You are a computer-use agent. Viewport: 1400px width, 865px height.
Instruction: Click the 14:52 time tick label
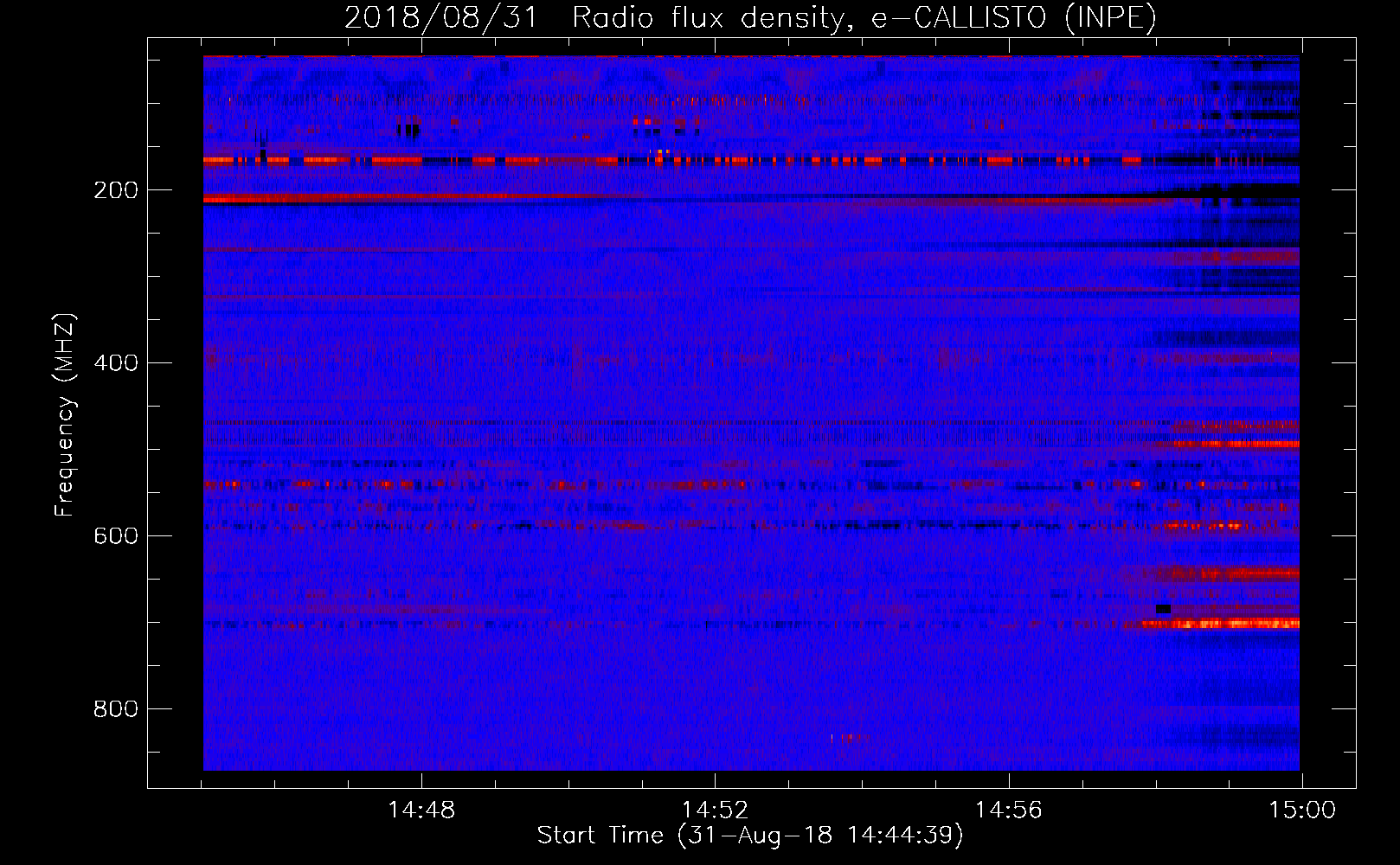(x=715, y=811)
